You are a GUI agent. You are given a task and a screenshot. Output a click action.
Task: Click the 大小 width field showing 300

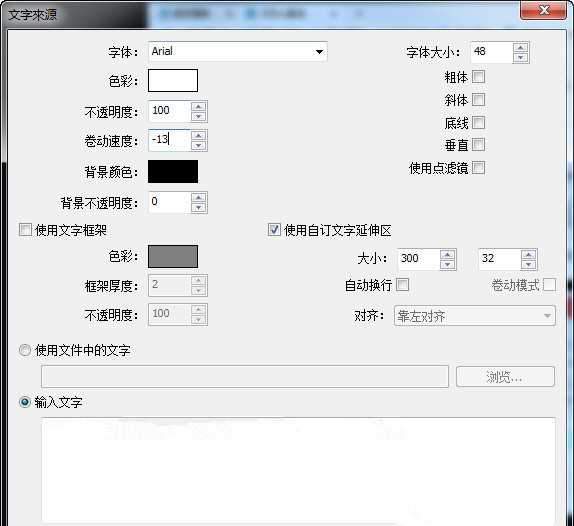click(419, 259)
